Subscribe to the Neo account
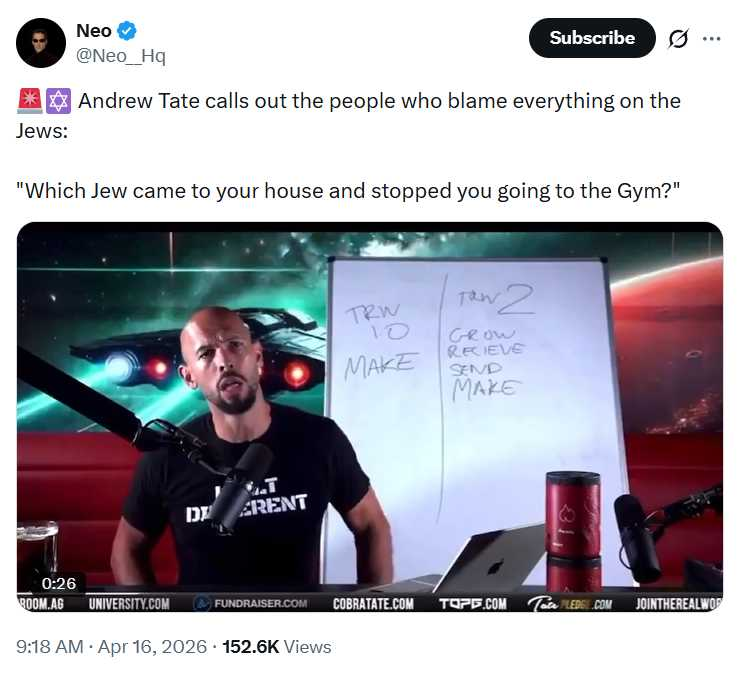Screen dimensions: 741x677 pyautogui.click(x=592, y=38)
